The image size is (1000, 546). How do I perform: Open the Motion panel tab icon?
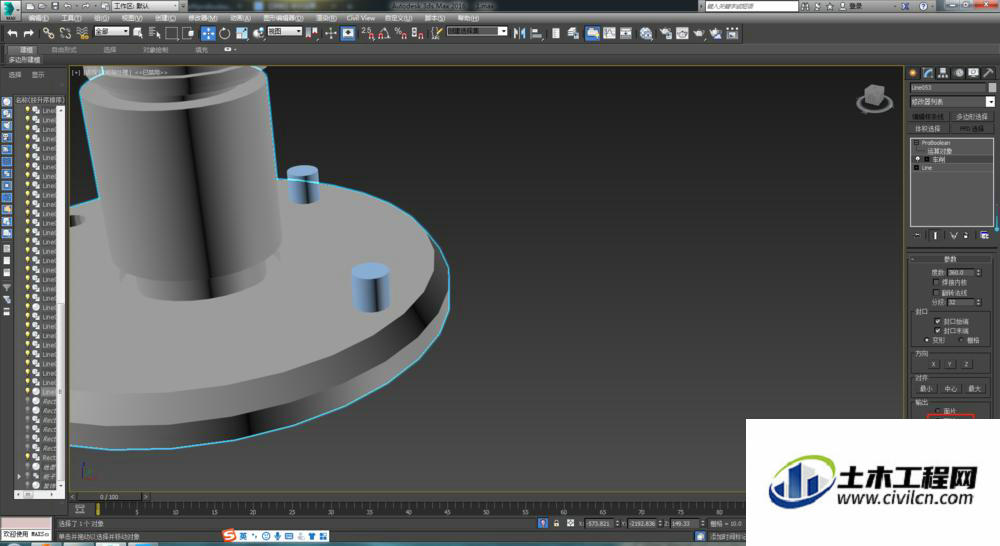click(959, 73)
